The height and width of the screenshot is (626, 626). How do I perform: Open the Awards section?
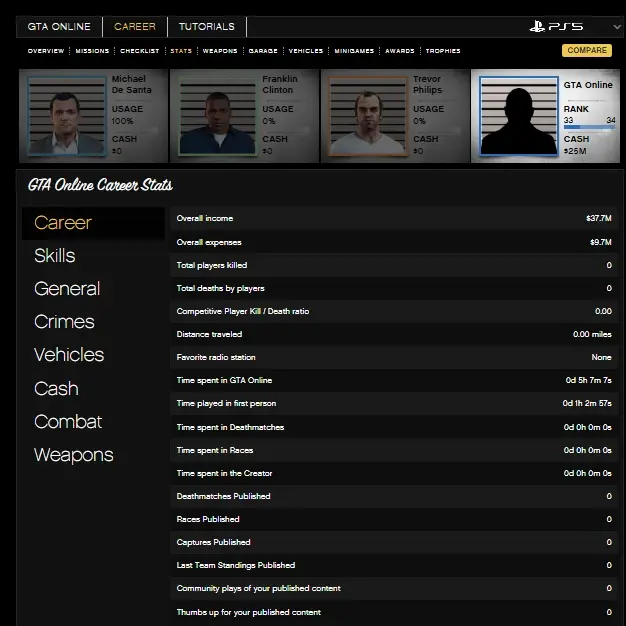[x=400, y=51]
